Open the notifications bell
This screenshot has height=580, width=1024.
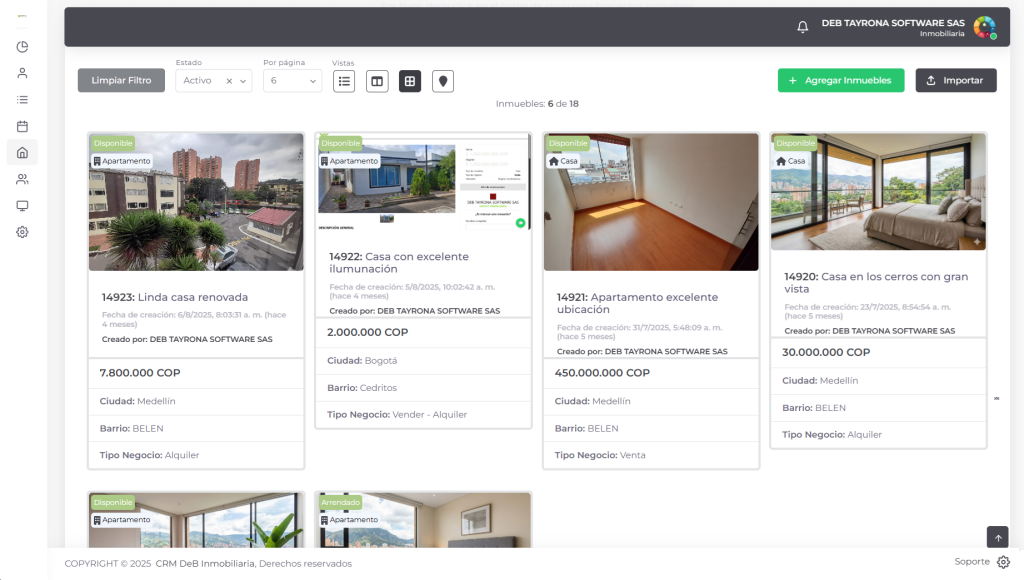pyautogui.click(x=802, y=27)
